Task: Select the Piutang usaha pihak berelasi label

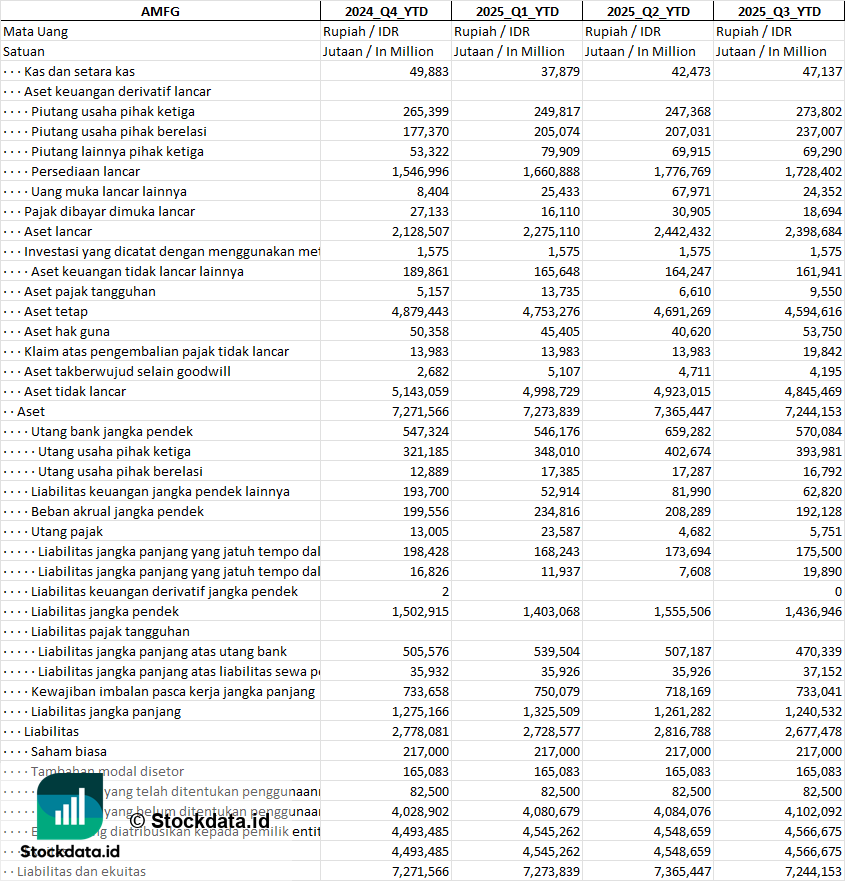Action: coord(119,131)
